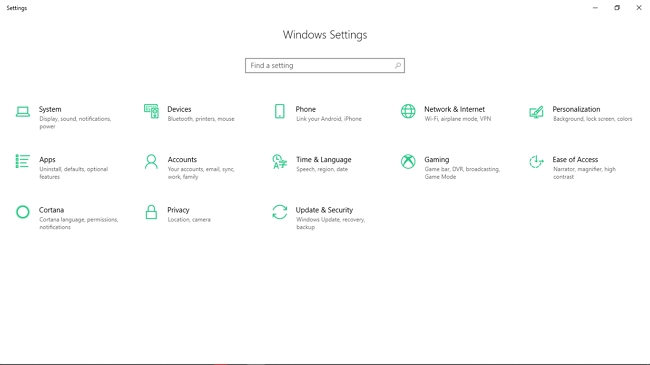The height and width of the screenshot is (365, 650).
Task: Click 'Windows Update, recovery, backup' text
Action: click(330, 223)
